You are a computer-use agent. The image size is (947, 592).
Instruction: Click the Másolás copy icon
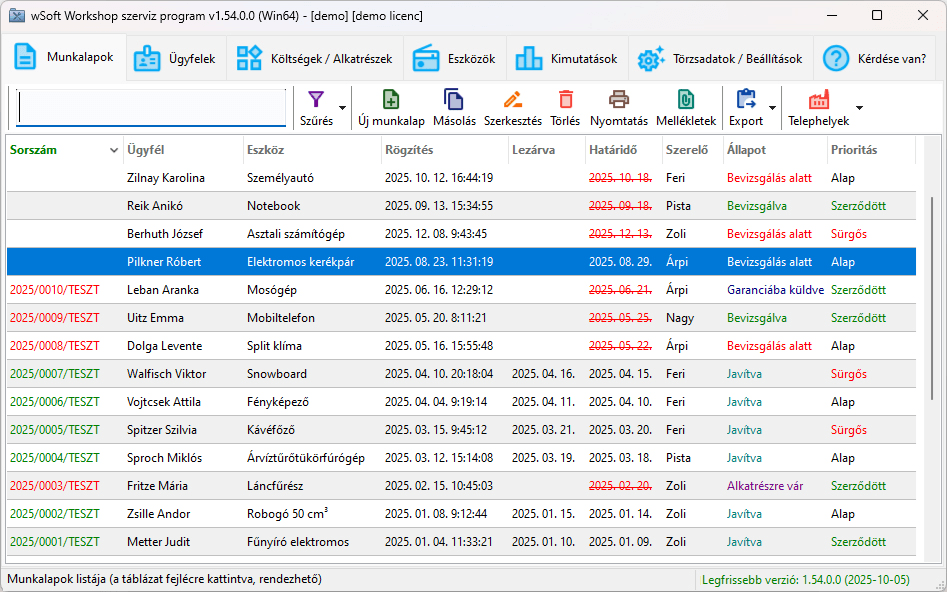click(454, 100)
